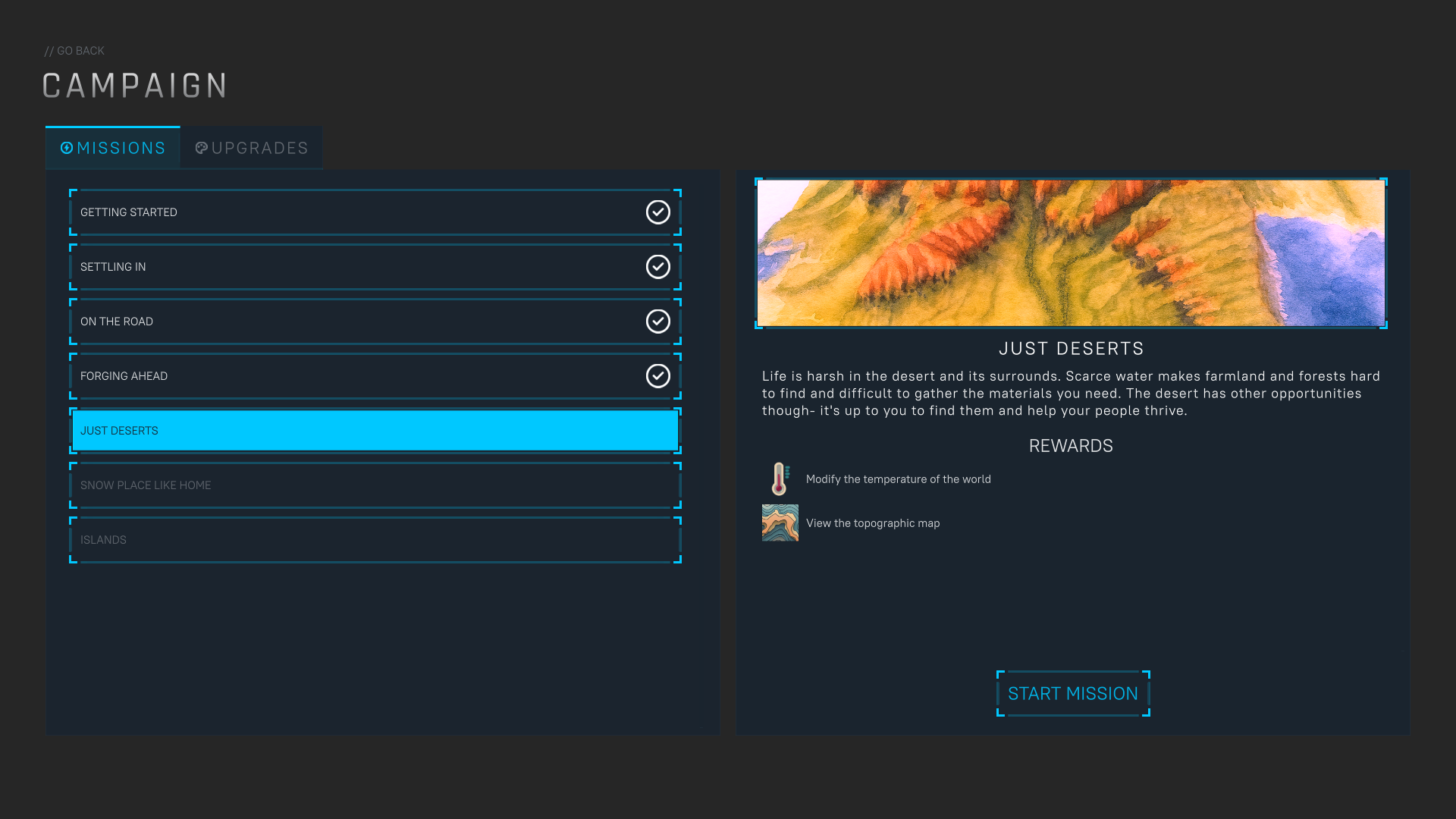Select the Forging Ahead mission
Screen dimensions: 1456x819
[x=375, y=376]
